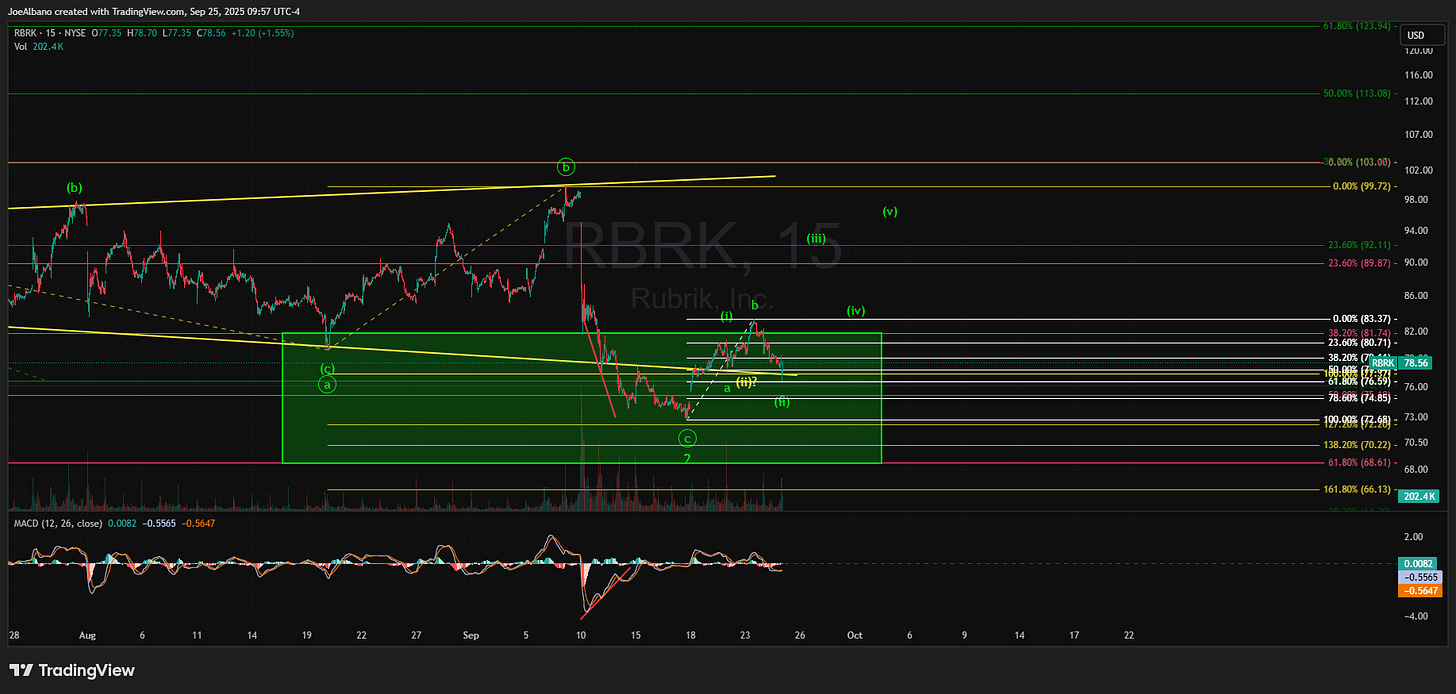
Task: Click the 23.60% (89.87) Fibonacci label
Action: pyautogui.click(x=1359, y=263)
